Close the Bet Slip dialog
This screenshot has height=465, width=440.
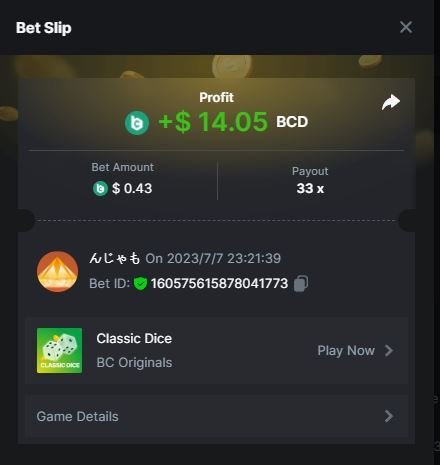pyautogui.click(x=406, y=27)
